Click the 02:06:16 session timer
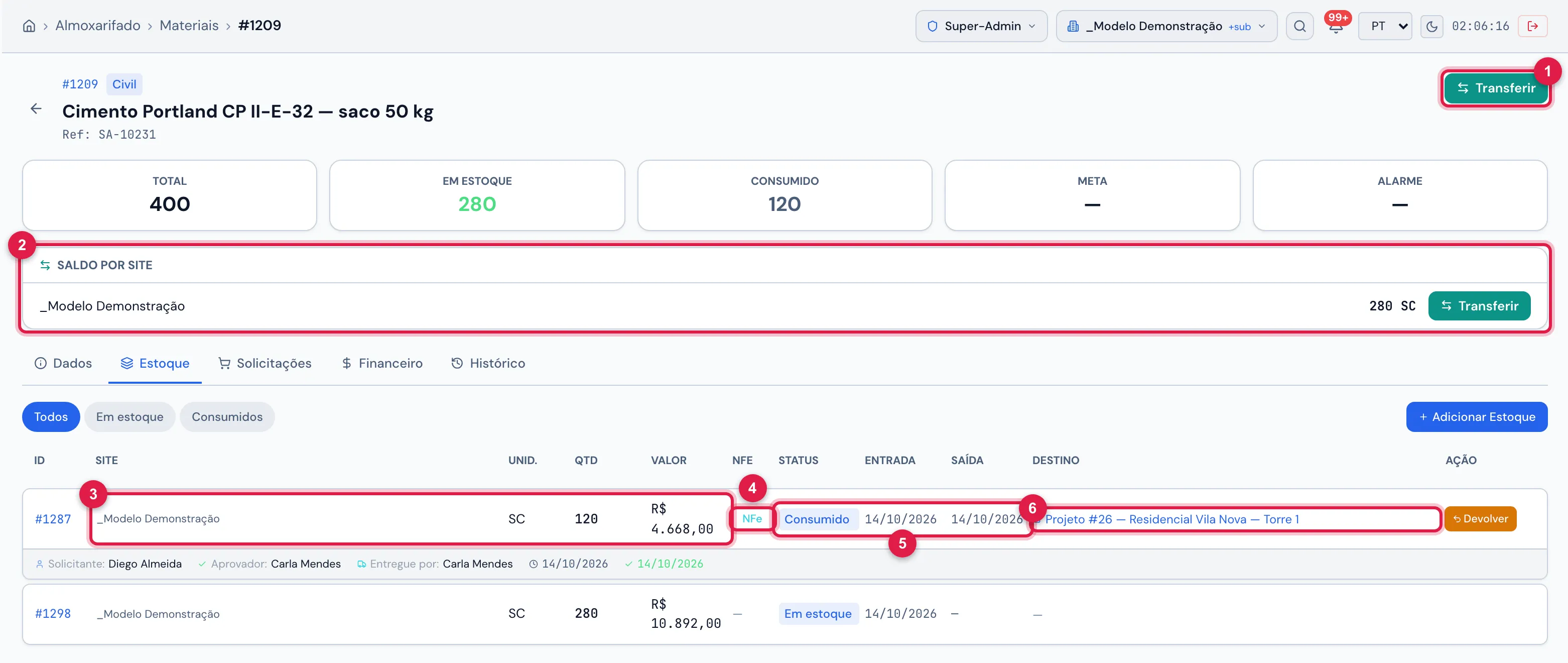The height and width of the screenshot is (663, 1568). (x=1480, y=26)
